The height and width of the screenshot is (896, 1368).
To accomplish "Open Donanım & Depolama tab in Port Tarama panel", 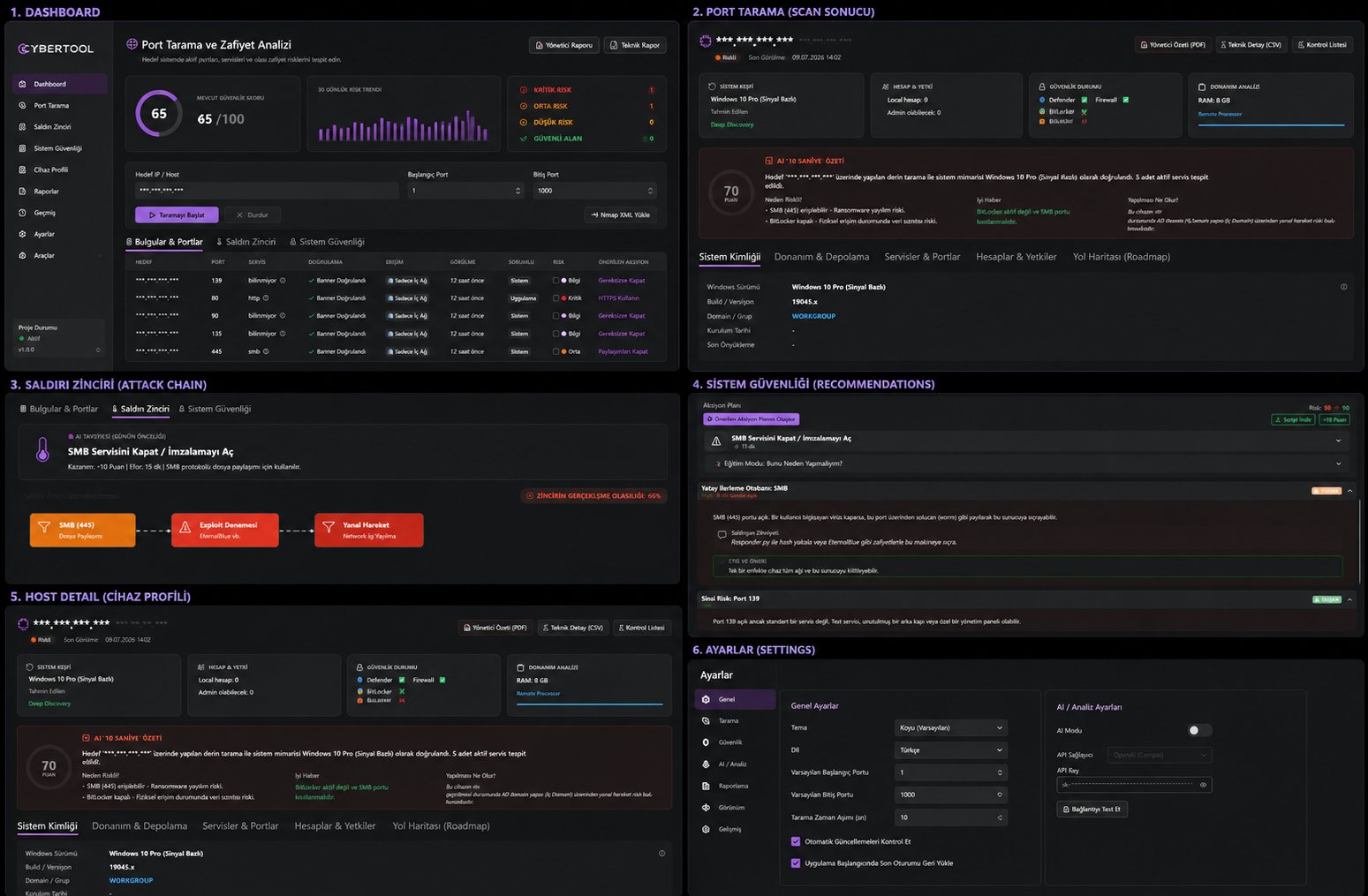I will click(821, 257).
